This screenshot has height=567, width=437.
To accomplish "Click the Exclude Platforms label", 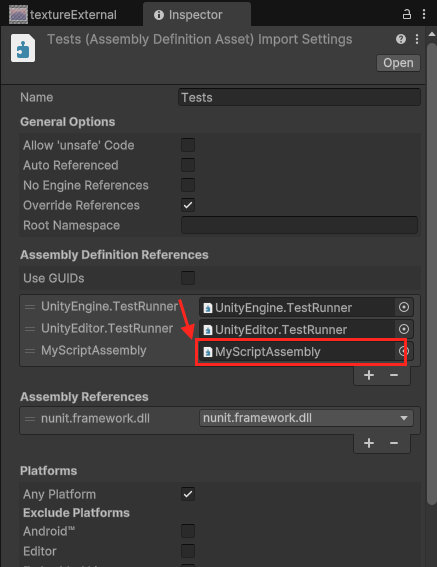I will click(76, 513).
